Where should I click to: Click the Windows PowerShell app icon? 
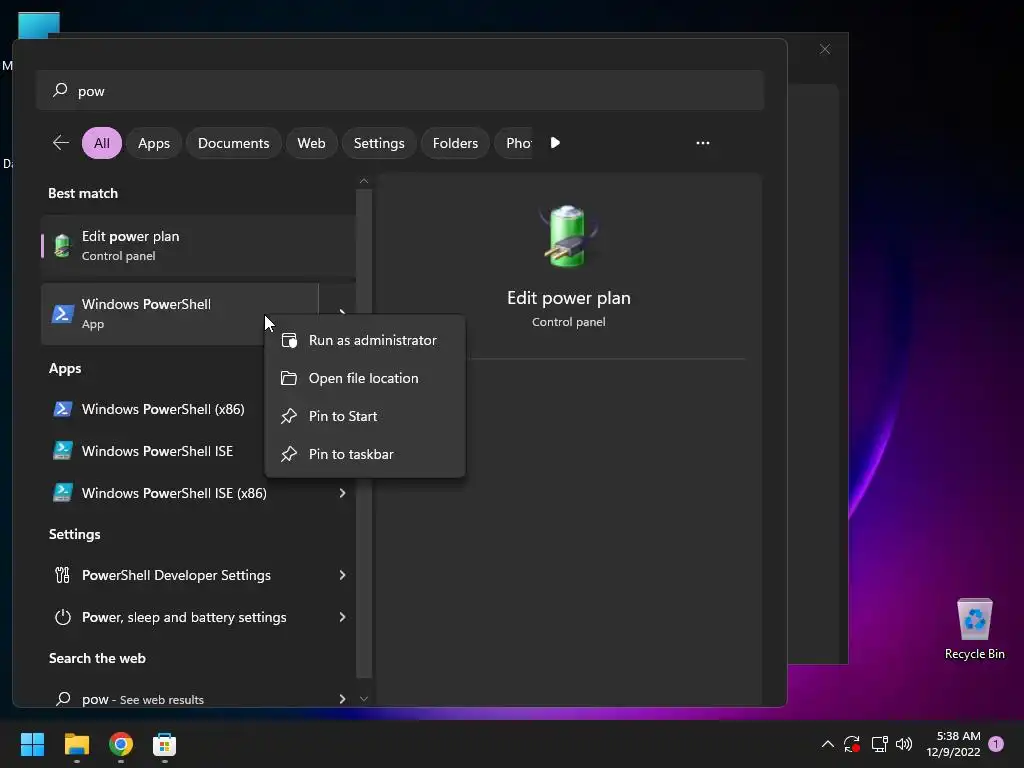click(x=63, y=313)
